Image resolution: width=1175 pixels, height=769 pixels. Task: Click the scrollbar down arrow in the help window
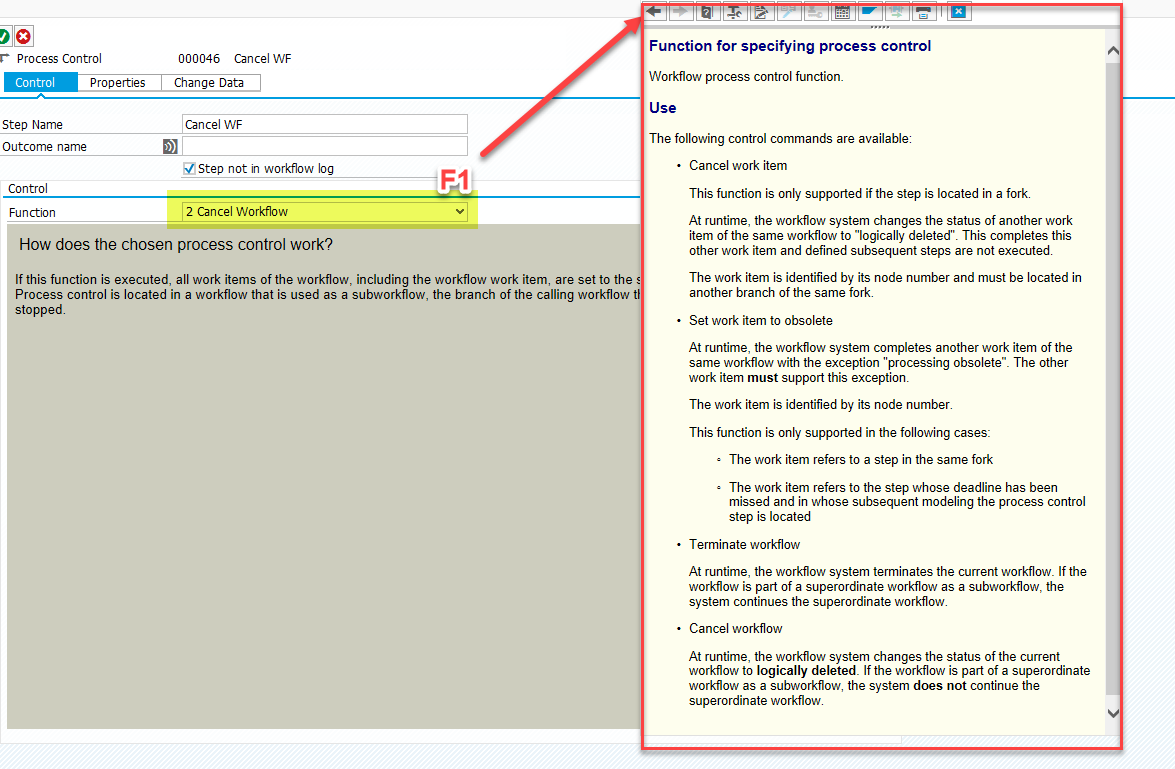1112,712
